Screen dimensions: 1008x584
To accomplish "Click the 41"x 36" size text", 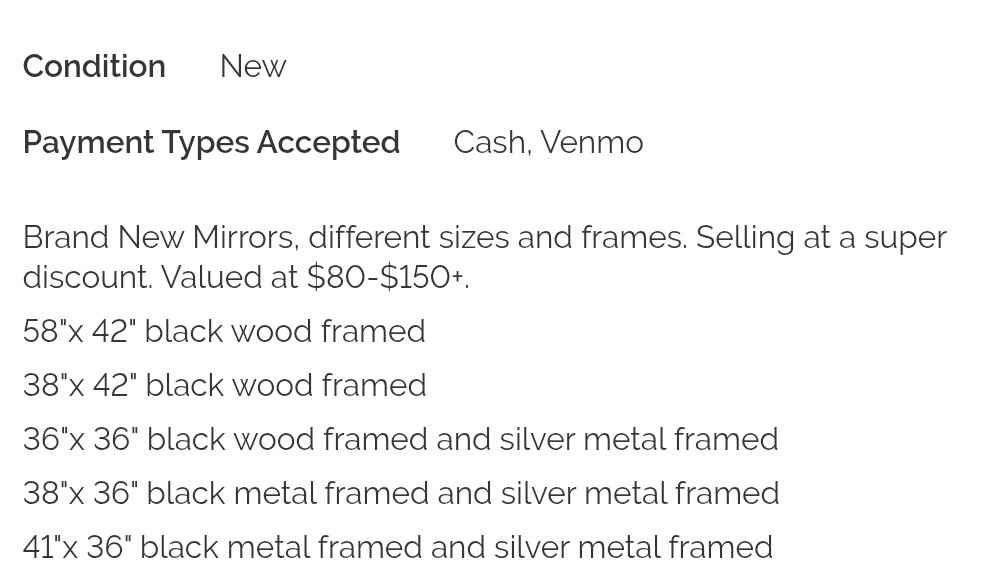I will (x=77, y=547).
